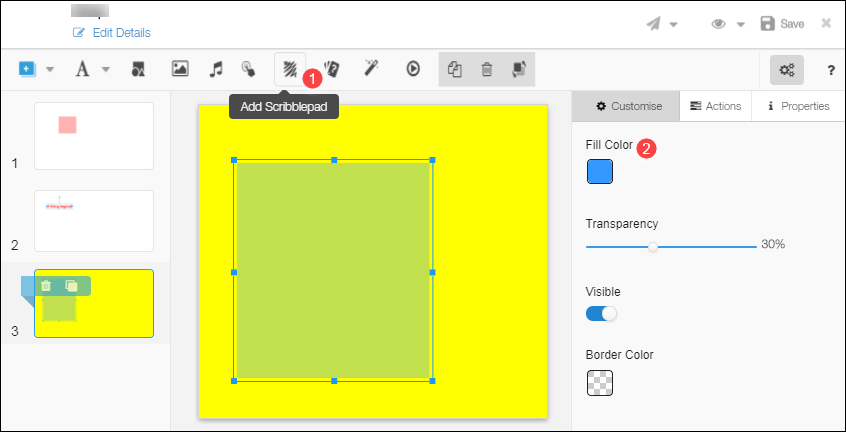Viewport: 846px width, 432px height.
Task: Click the flip cards toolbar icon
Action: [x=333, y=69]
